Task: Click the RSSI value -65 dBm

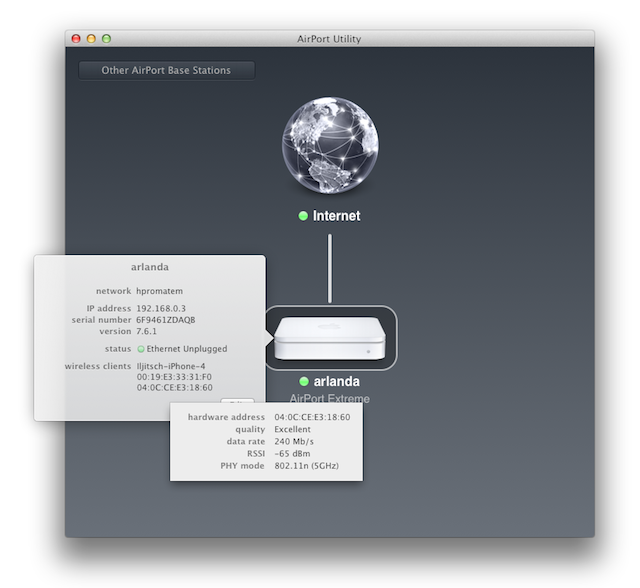Action: [292, 454]
